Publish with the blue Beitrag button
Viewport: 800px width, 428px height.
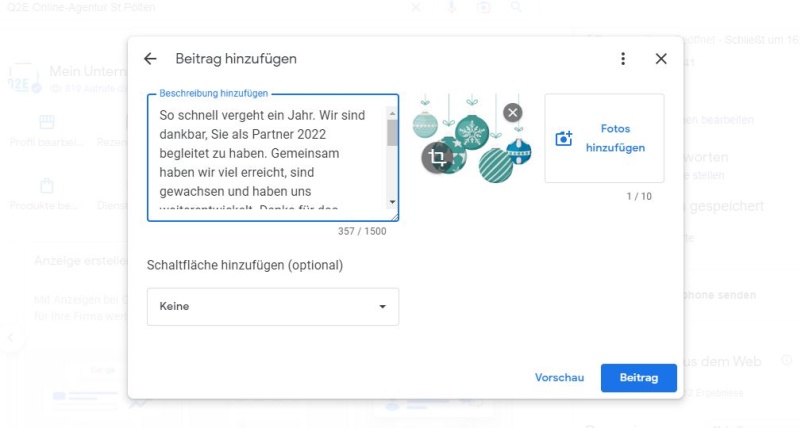click(639, 378)
